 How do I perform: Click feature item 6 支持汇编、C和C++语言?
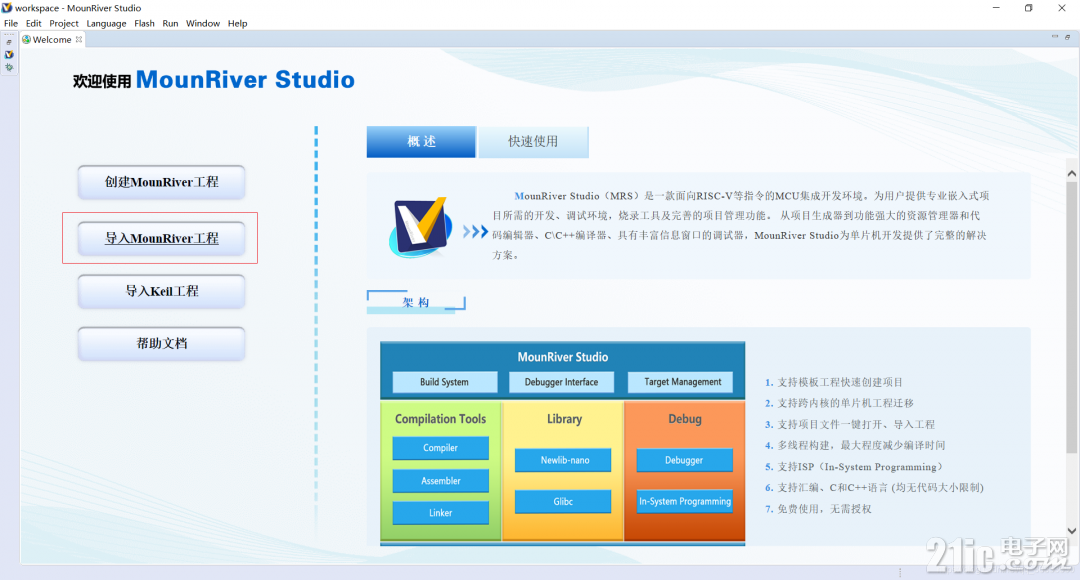point(874,488)
